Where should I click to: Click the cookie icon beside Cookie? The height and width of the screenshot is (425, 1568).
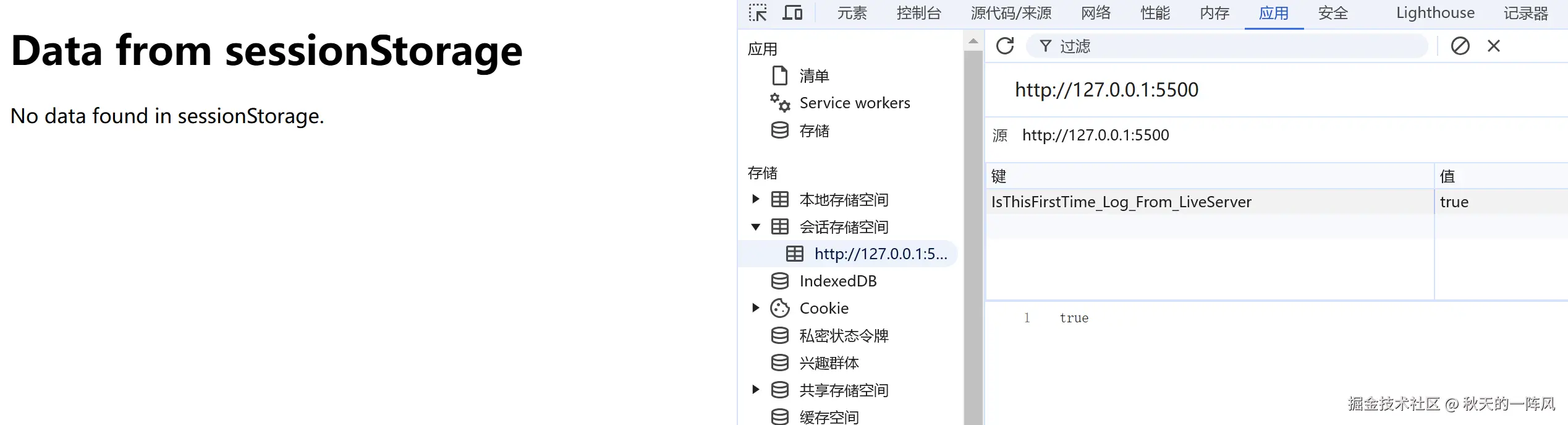coord(780,308)
